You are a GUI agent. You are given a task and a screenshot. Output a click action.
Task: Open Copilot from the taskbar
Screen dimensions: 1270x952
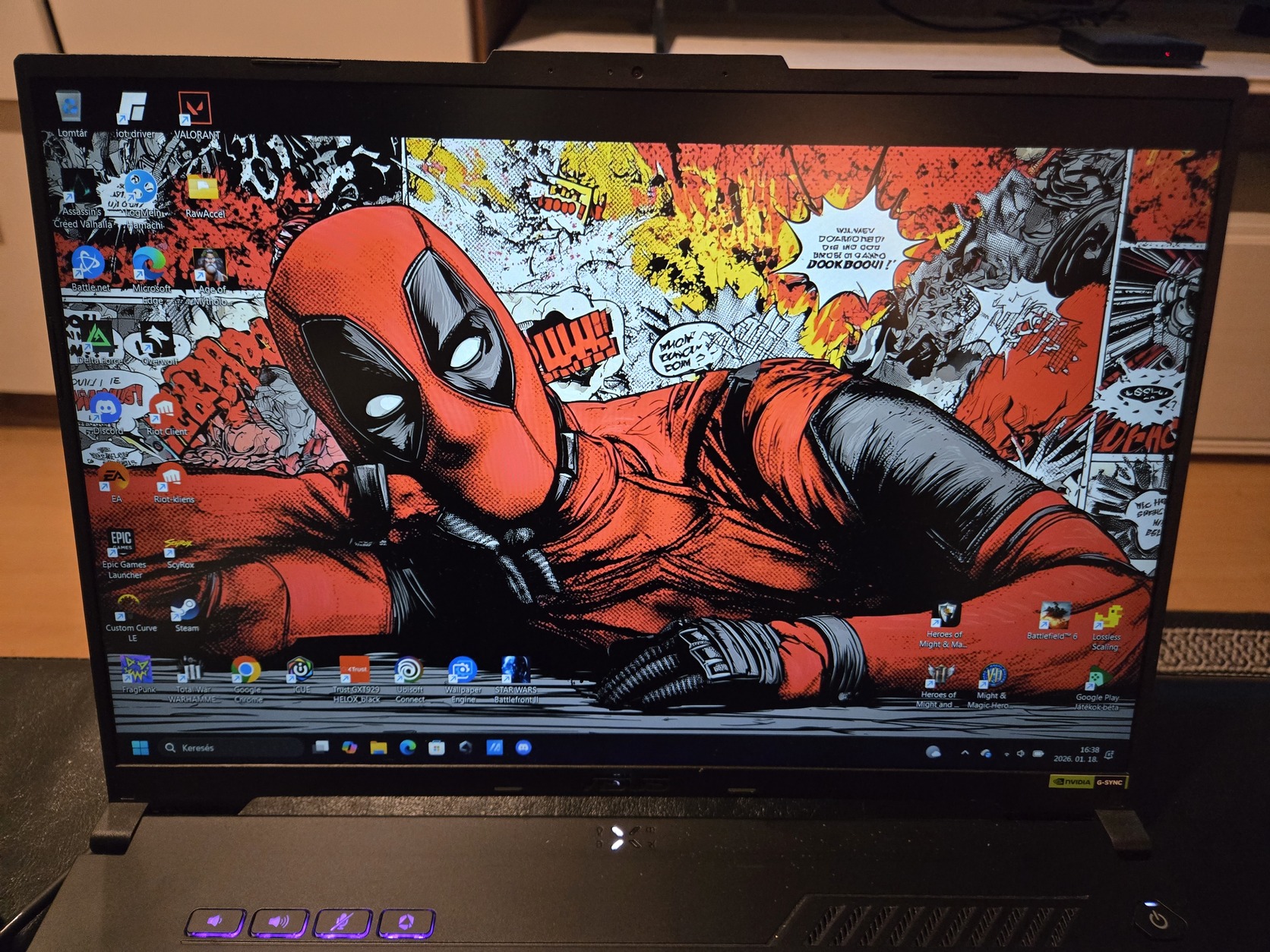pyautogui.click(x=349, y=748)
